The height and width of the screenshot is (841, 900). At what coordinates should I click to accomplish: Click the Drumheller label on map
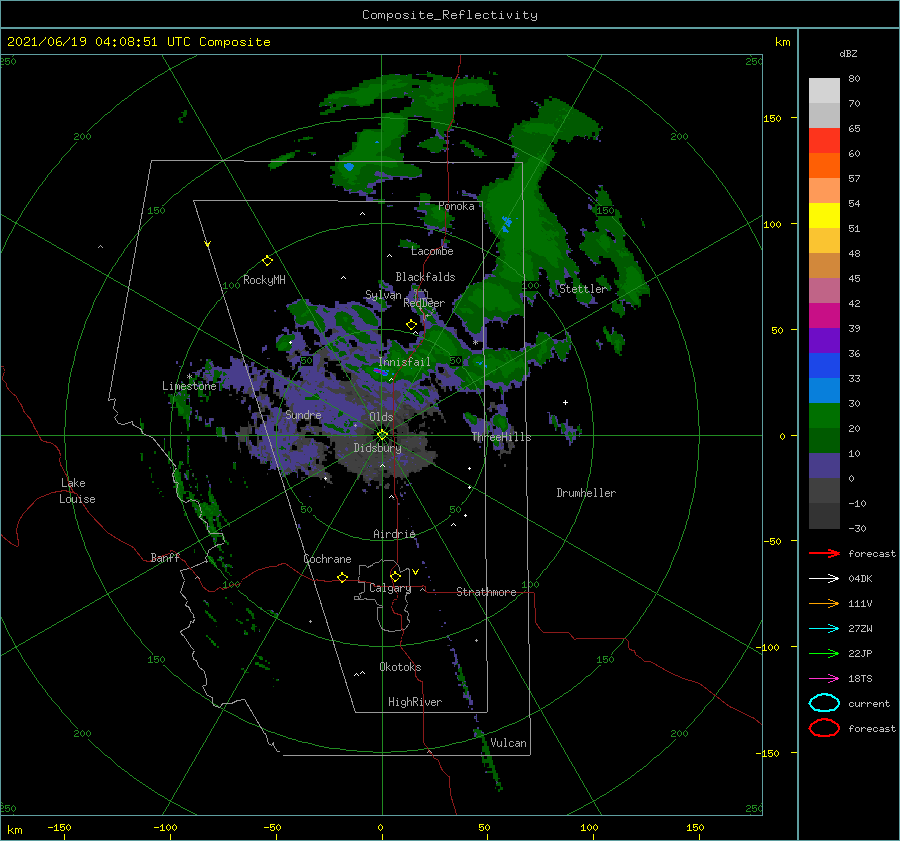point(586,493)
